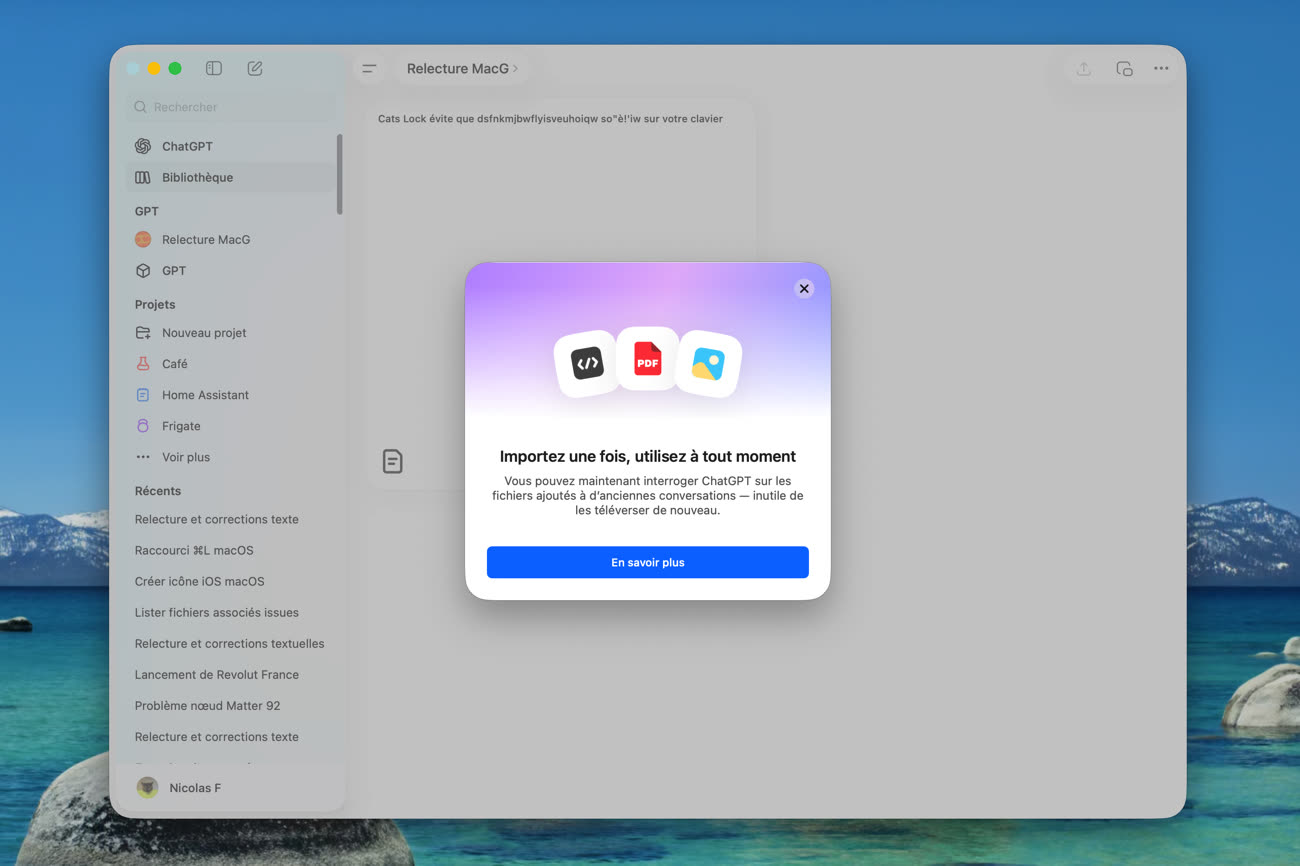
Task: Open the Cats Lock library card
Action: [560, 294]
